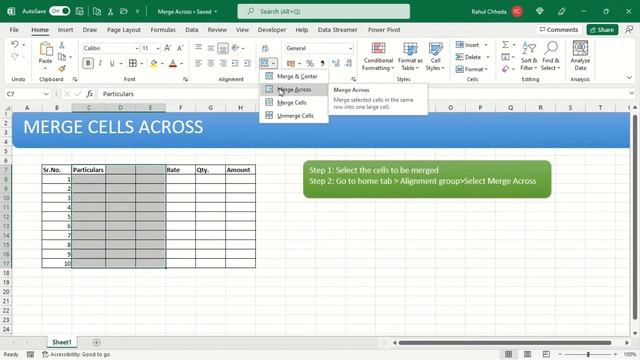Open the Format as Table gallery
The height and width of the screenshot is (360, 640).
pyautogui.click(x=410, y=56)
